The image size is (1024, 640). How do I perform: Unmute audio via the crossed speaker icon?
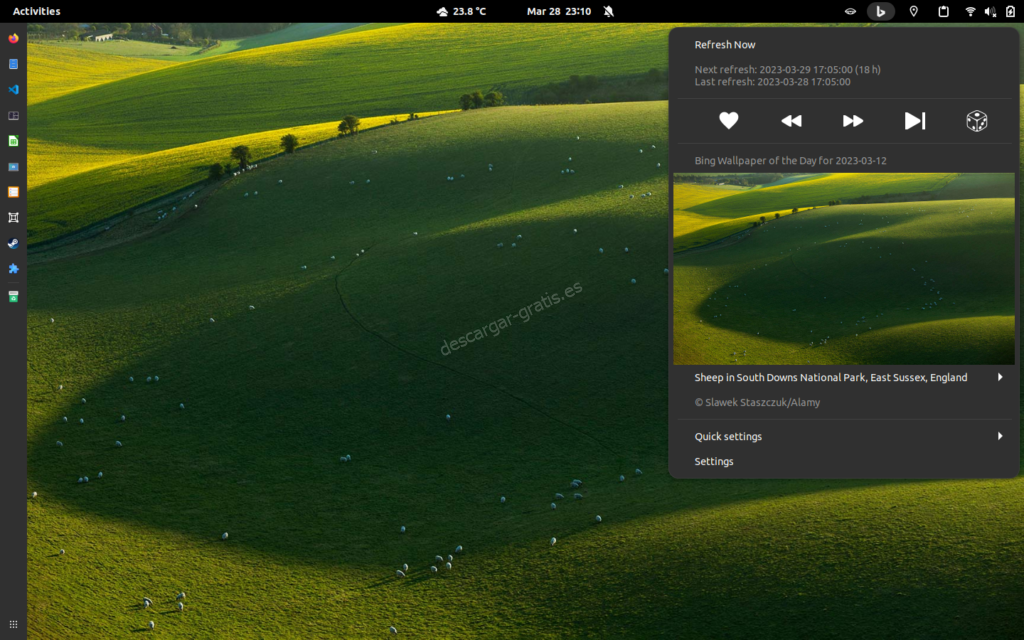991,11
